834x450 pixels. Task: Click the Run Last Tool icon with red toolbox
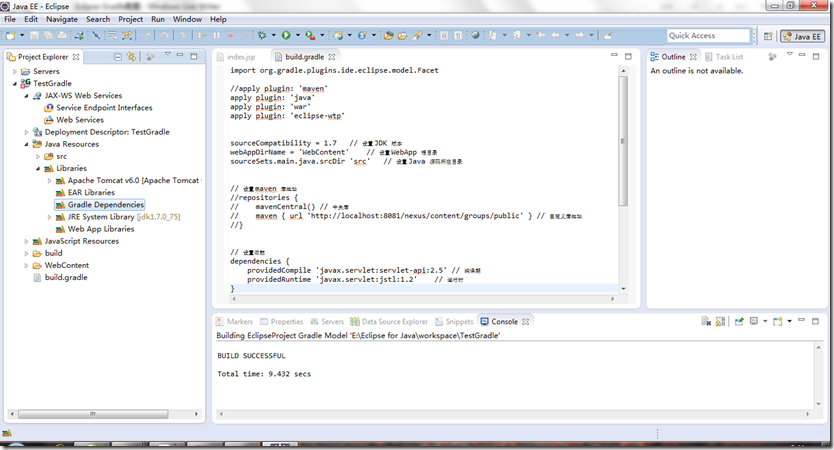310,36
